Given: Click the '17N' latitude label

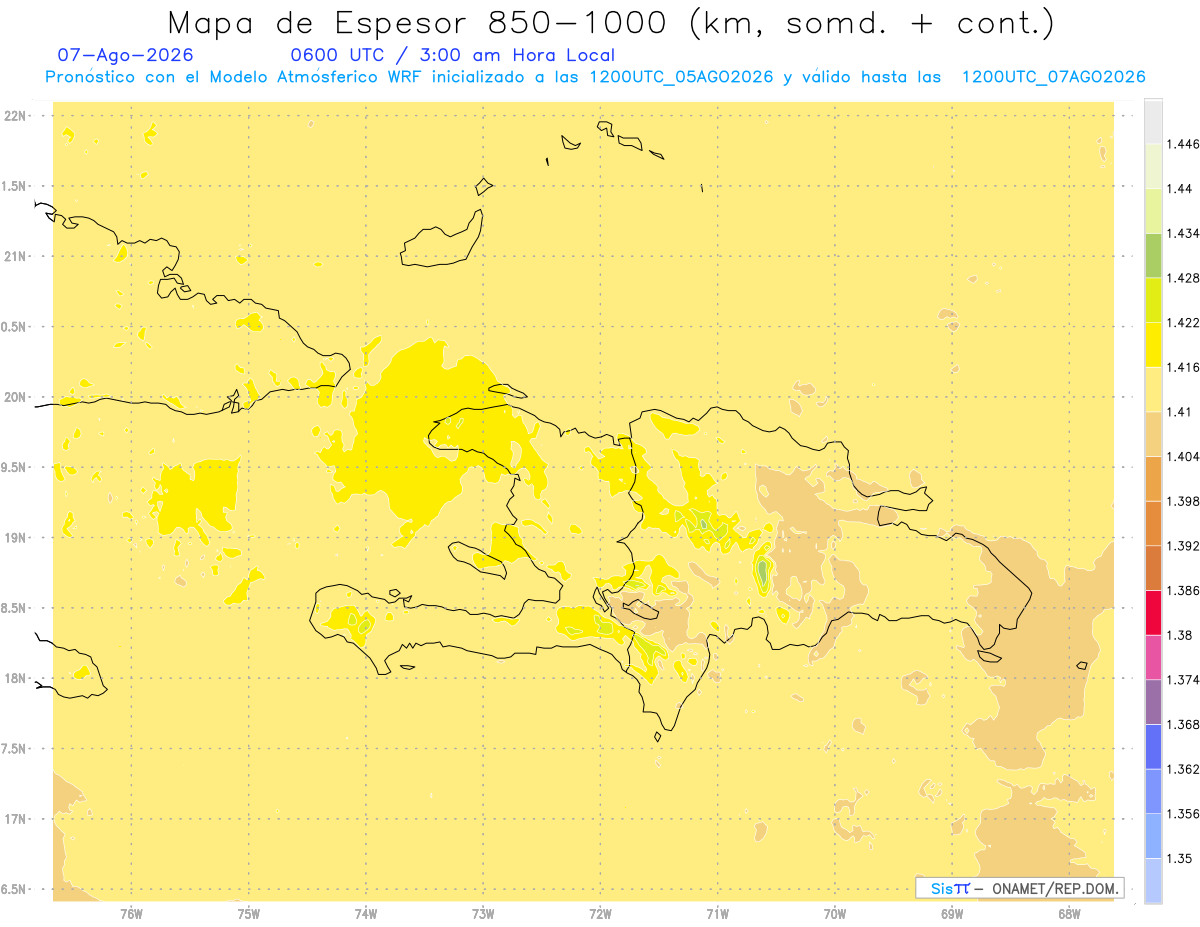Looking at the screenshot, I should [17, 819].
